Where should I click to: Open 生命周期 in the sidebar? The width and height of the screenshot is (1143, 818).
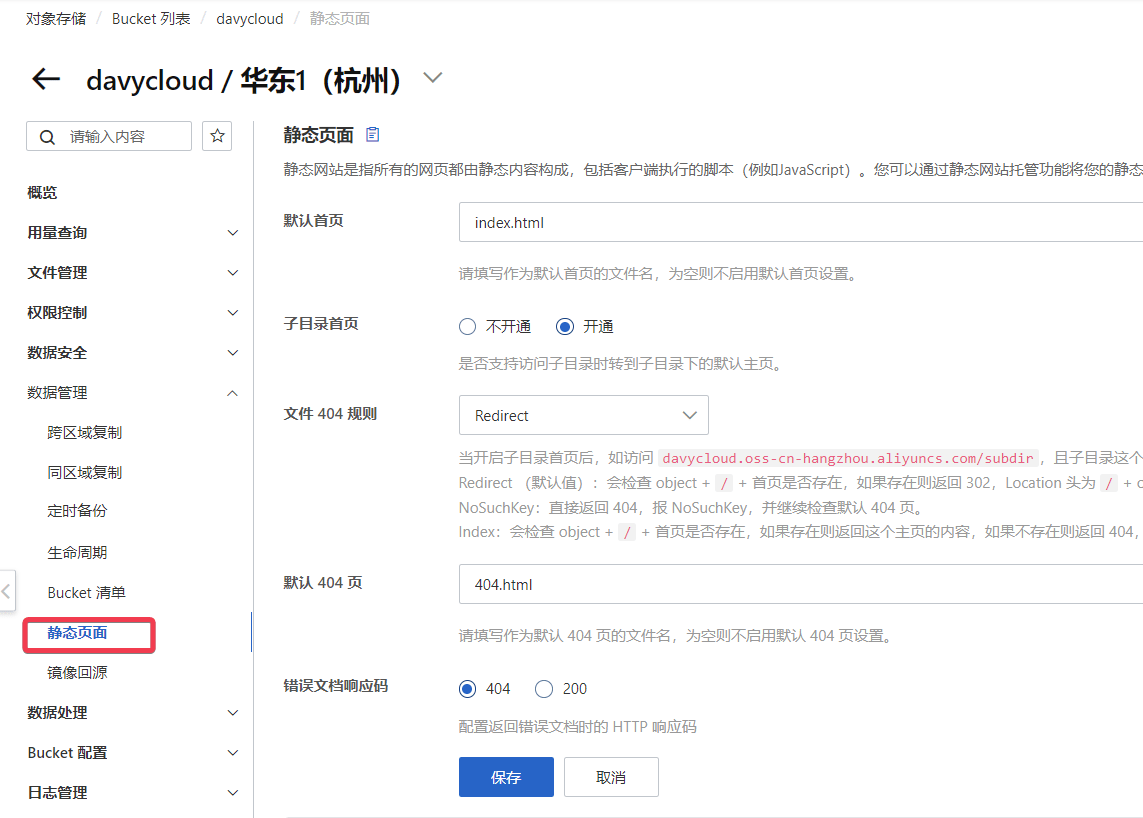pos(77,552)
